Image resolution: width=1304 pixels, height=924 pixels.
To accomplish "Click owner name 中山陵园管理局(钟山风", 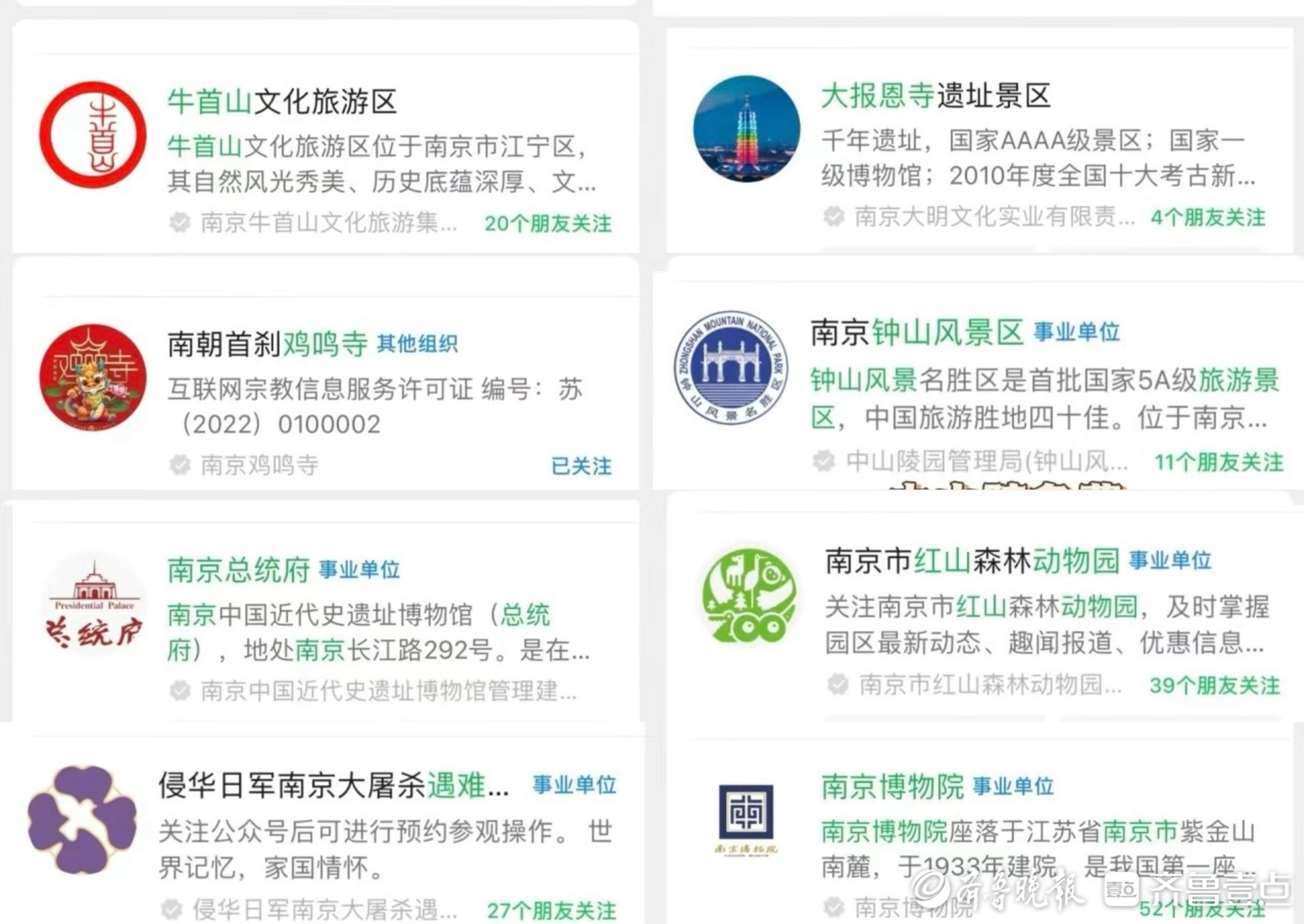I will point(987,462).
